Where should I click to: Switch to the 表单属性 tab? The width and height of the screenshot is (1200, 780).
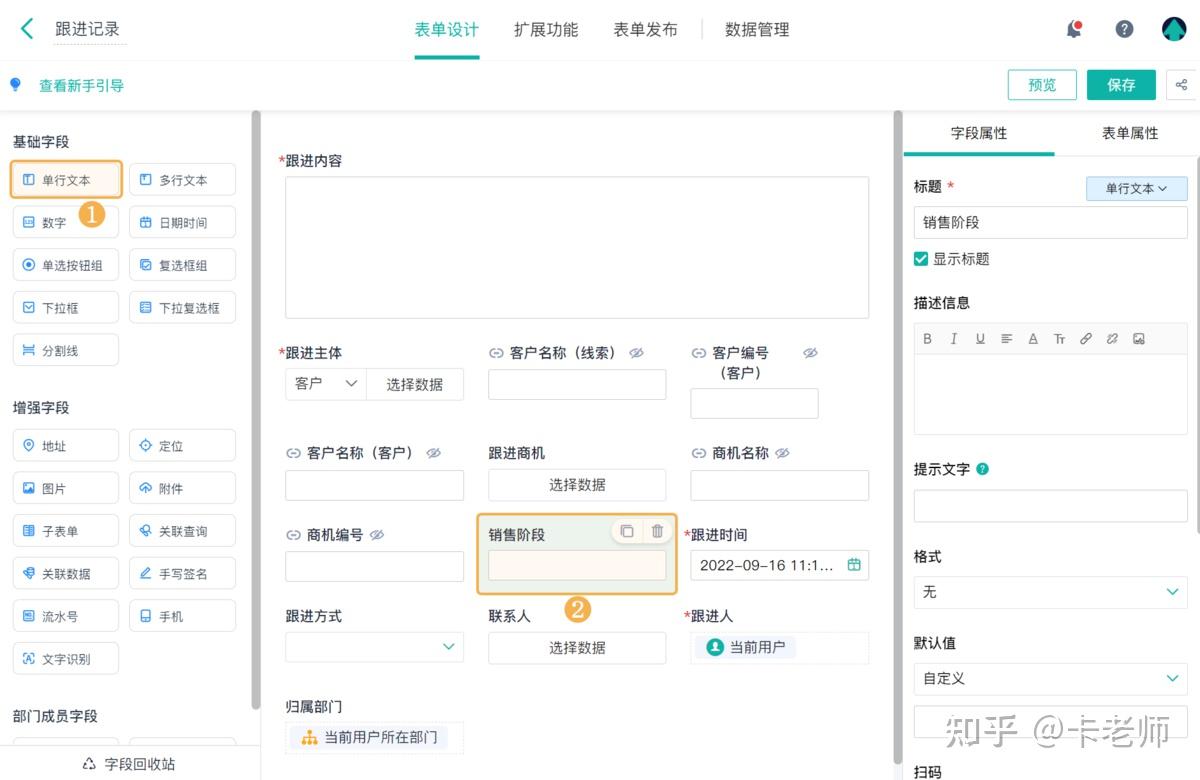point(1129,132)
